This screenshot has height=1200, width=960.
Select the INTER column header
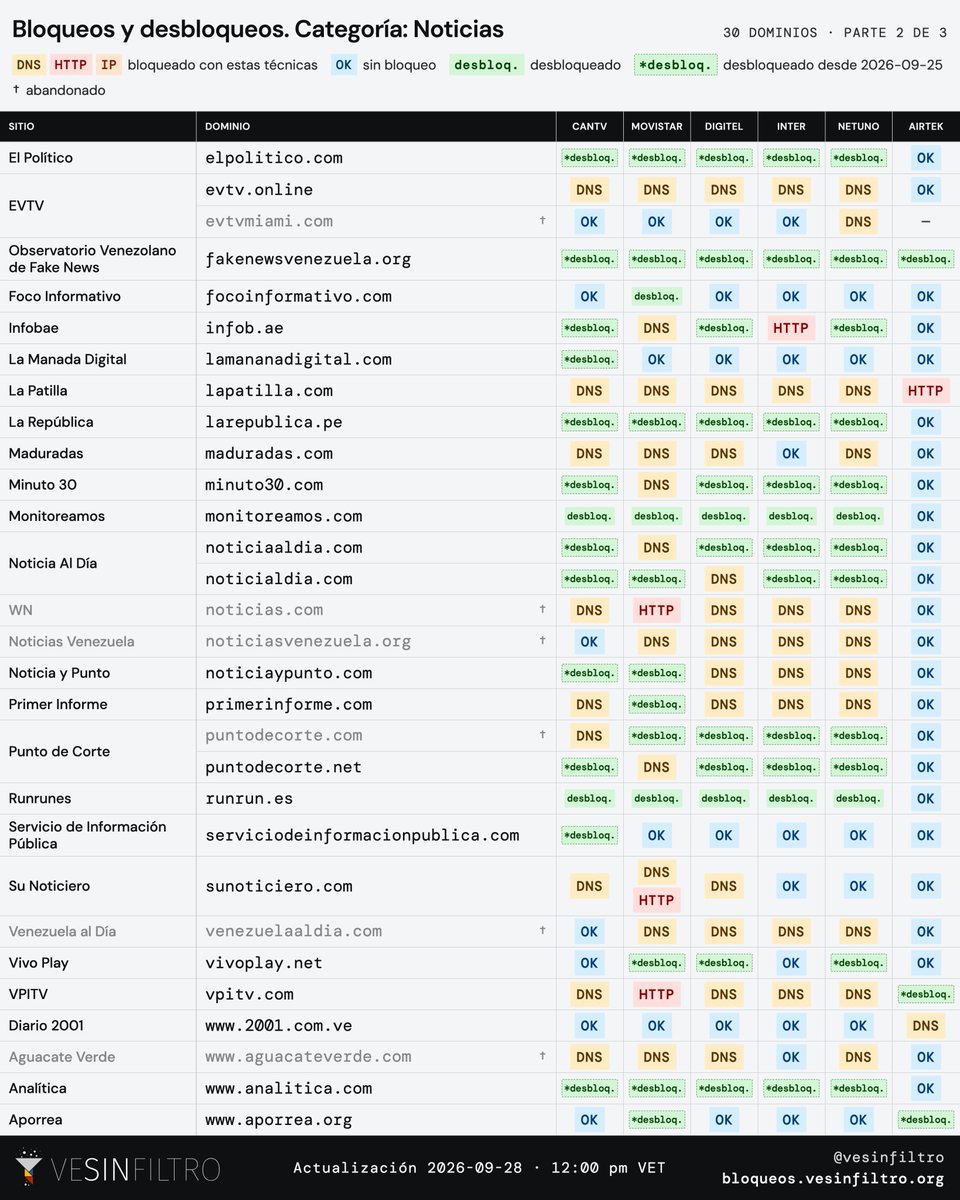791,127
